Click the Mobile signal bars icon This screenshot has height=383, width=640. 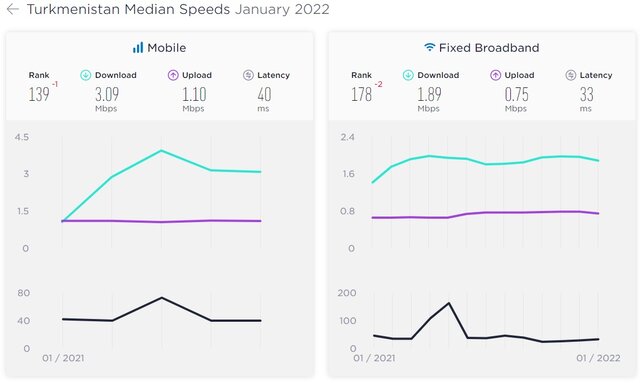pyautogui.click(x=138, y=47)
